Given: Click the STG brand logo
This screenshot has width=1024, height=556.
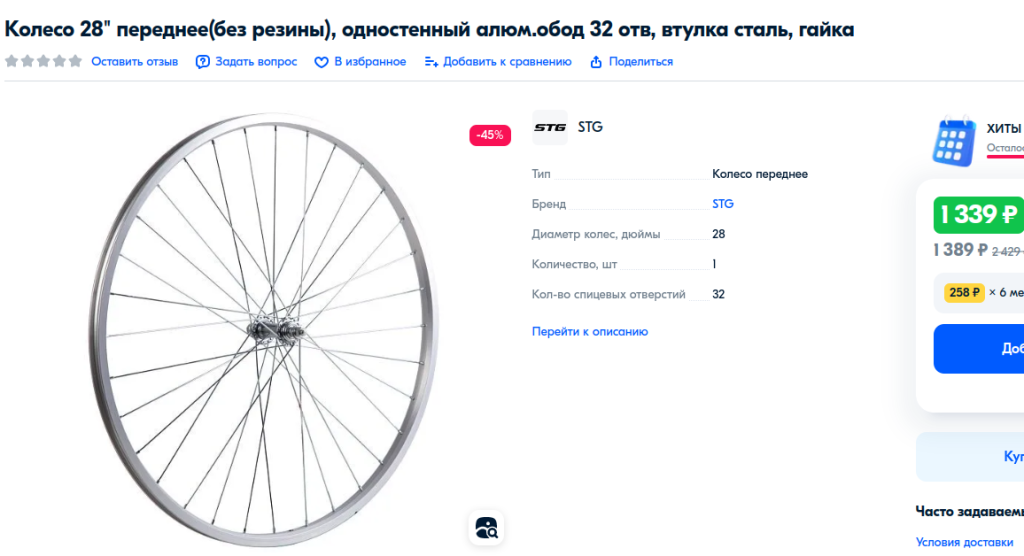Looking at the screenshot, I should click(549, 128).
